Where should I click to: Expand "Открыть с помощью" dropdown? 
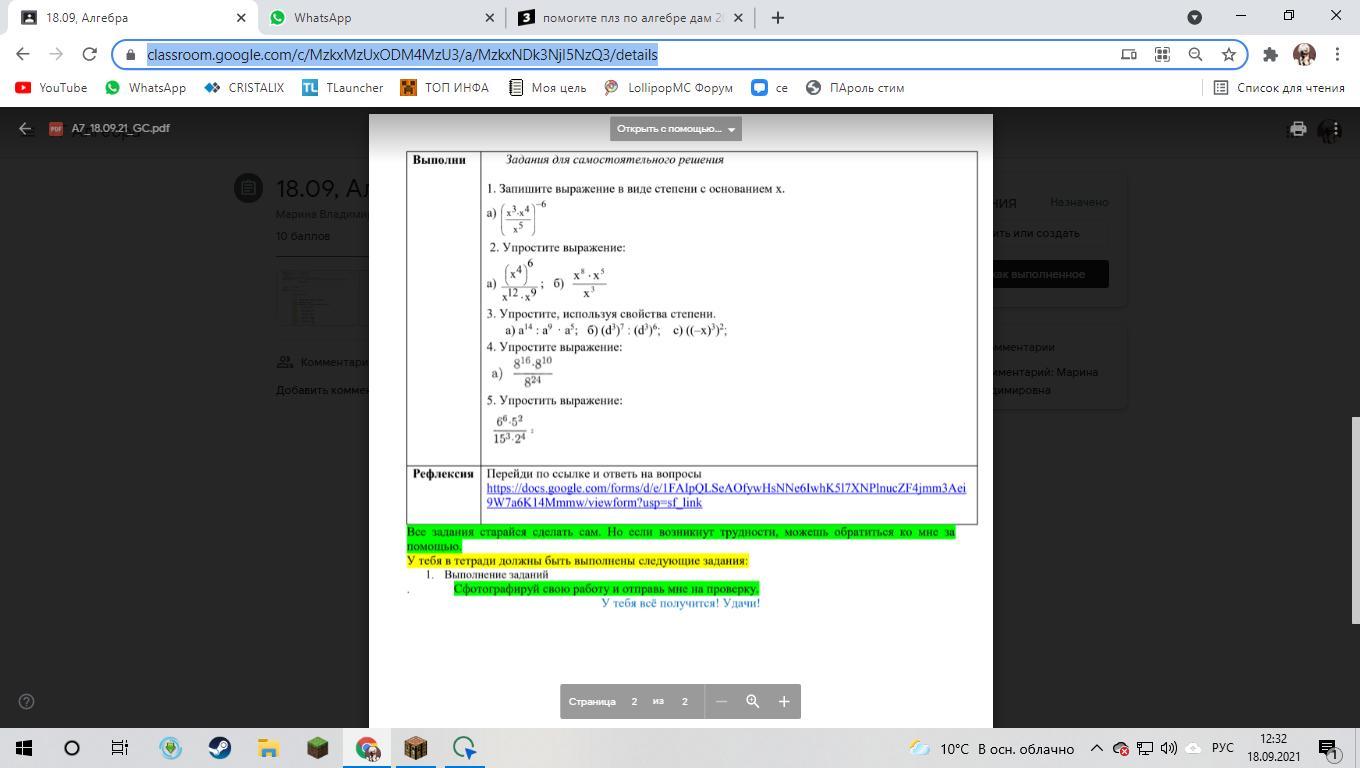point(676,129)
